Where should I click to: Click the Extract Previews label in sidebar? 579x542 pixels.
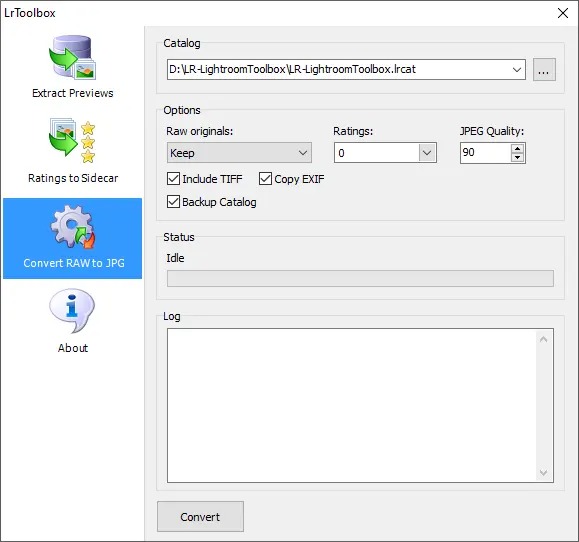click(x=73, y=93)
